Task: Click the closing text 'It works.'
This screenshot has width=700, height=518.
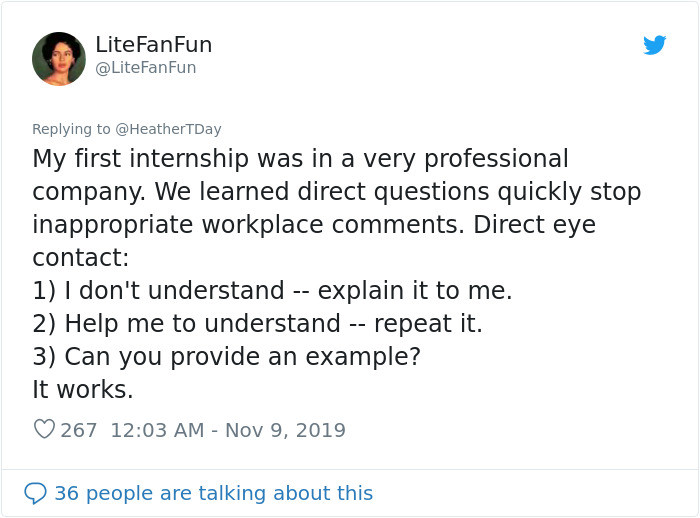Action: pos(83,390)
